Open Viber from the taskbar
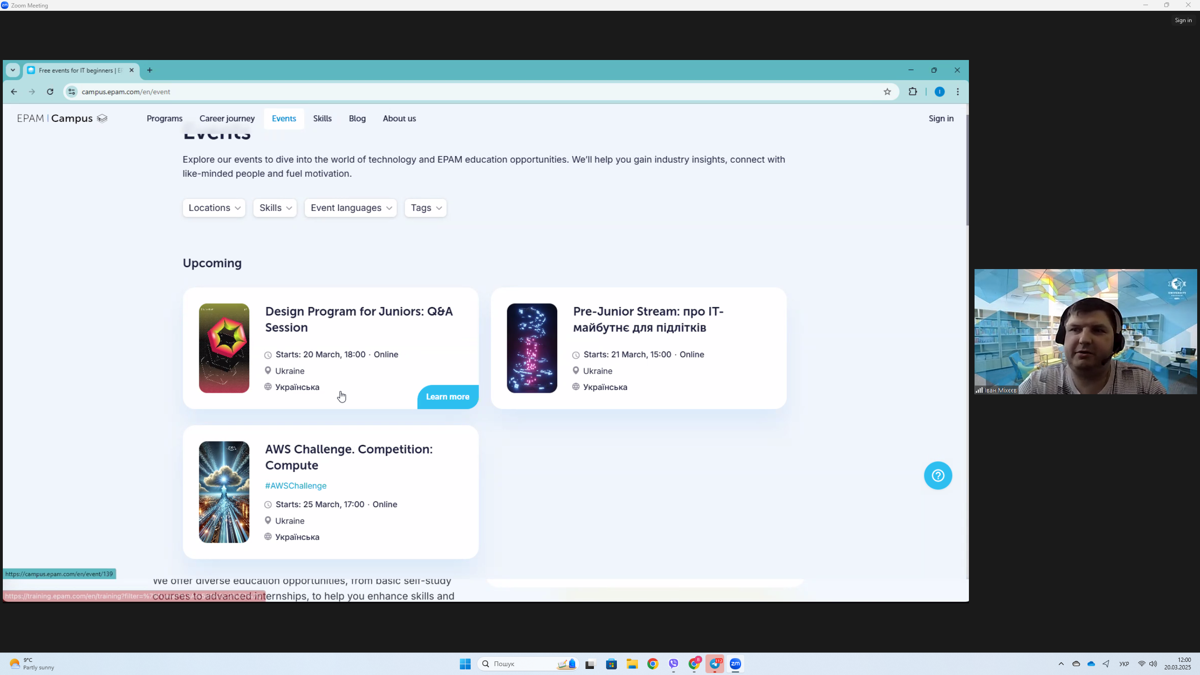1200x675 pixels. tap(674, 664)
